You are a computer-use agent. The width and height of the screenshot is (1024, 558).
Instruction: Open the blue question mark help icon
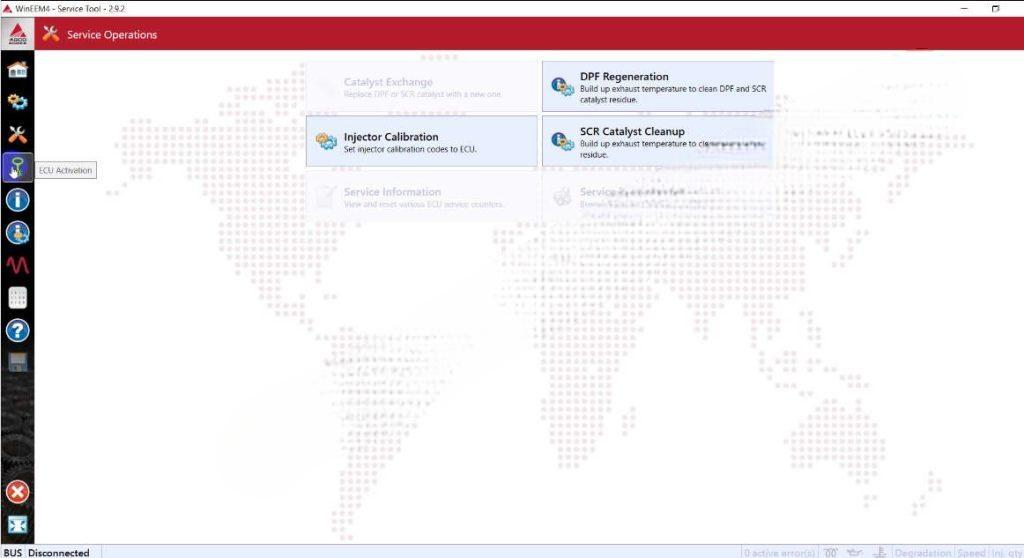[17, 330]
